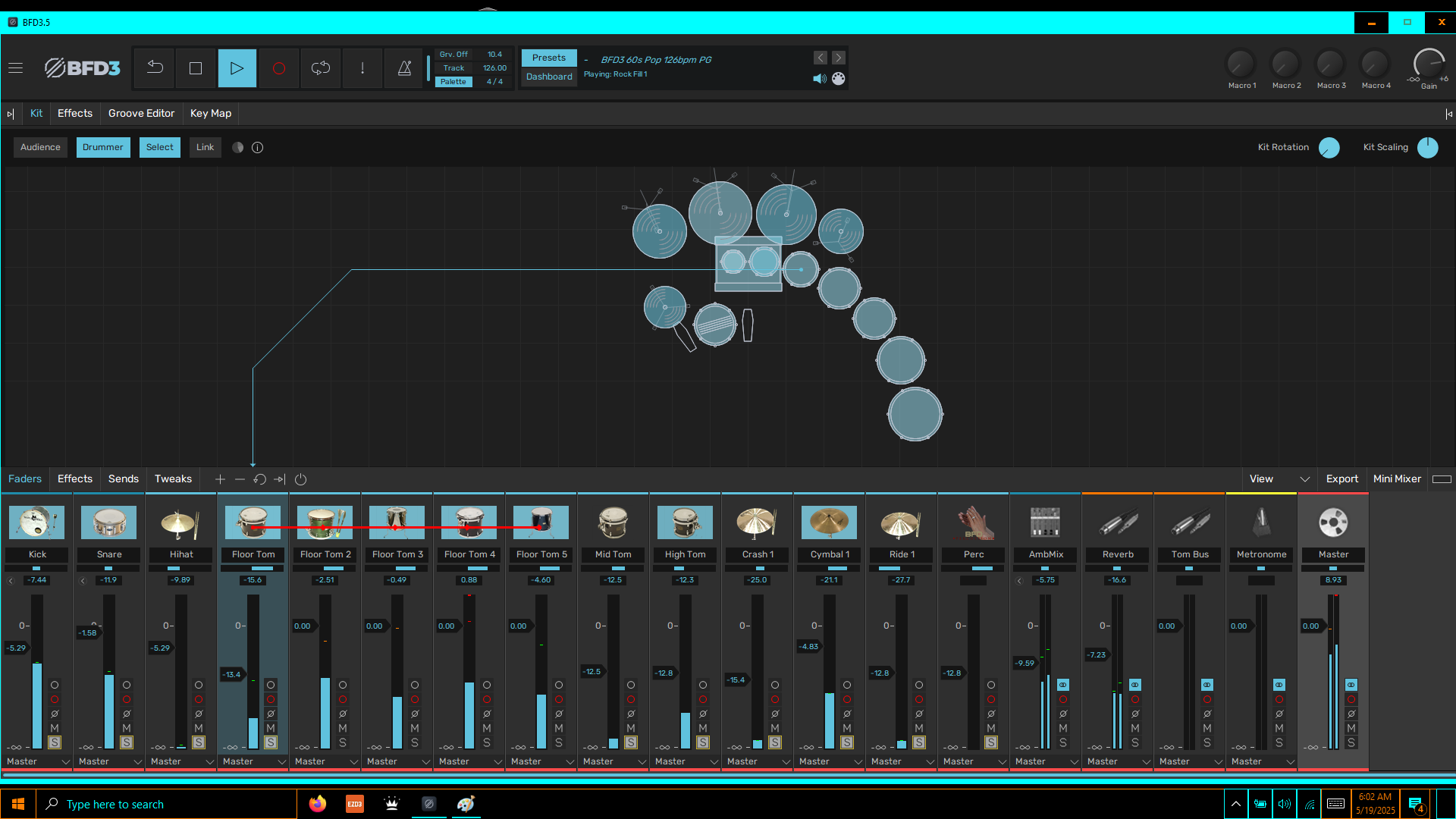This screenshot has height=819, width=1456.
Task: Toggle the metronome icon in transport
Action: (x=404, y=68)
